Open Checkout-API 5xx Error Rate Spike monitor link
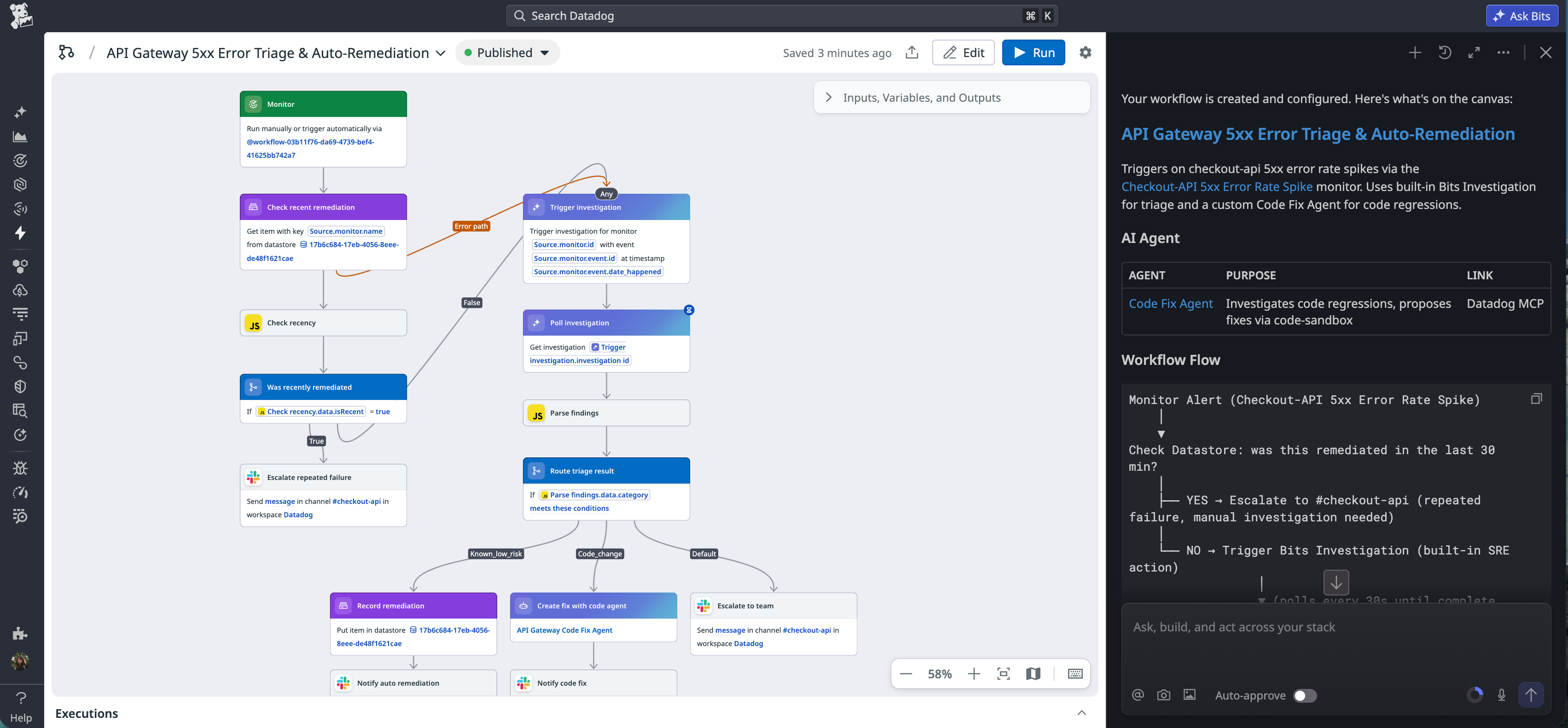Screen dimensions: 1568x728 coord(1217,187)
